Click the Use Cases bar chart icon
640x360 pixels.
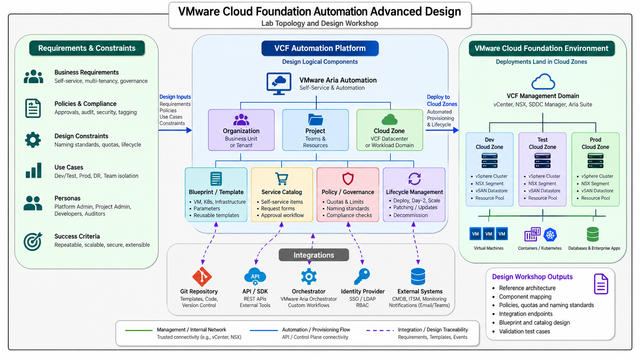33,171
